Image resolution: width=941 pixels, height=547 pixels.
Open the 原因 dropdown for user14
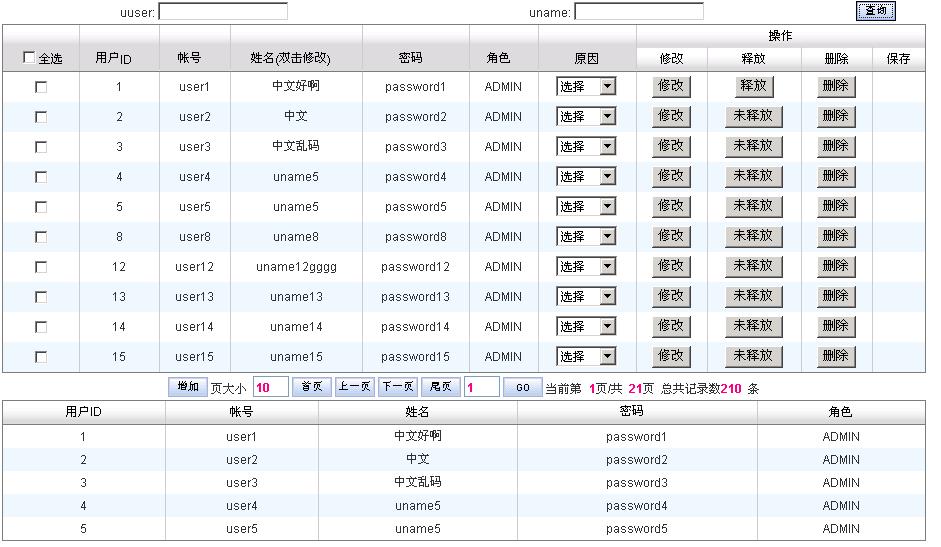point(586,327)
